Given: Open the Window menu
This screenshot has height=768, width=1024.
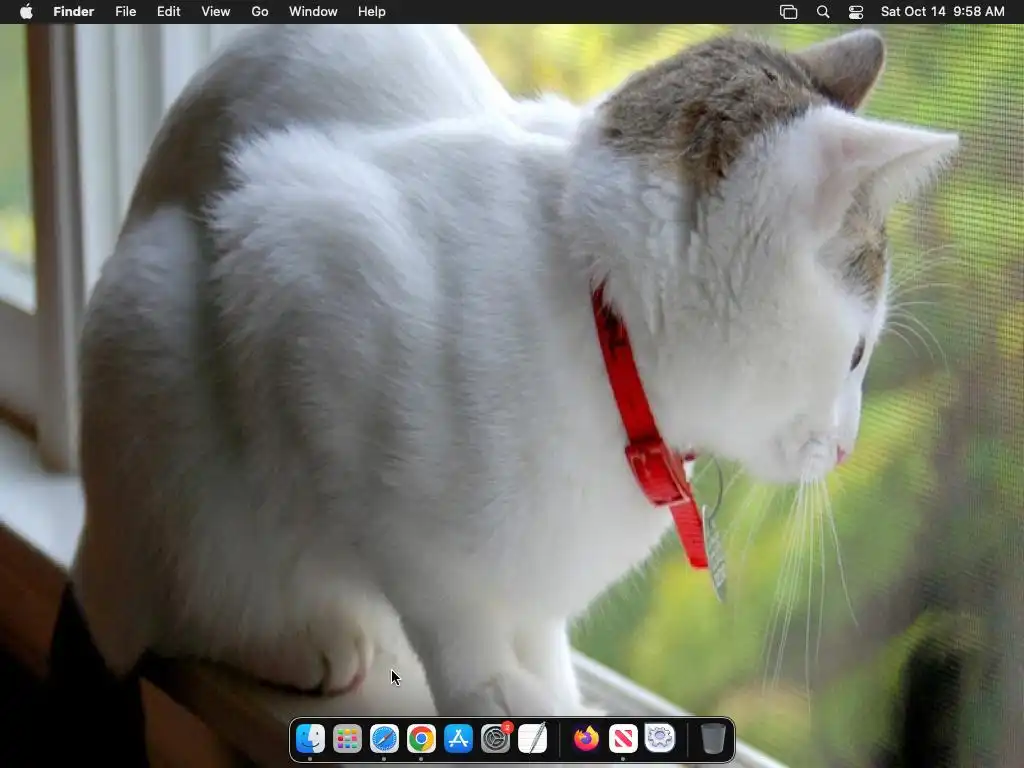Looking at the screenshot, I should point(313,12).
